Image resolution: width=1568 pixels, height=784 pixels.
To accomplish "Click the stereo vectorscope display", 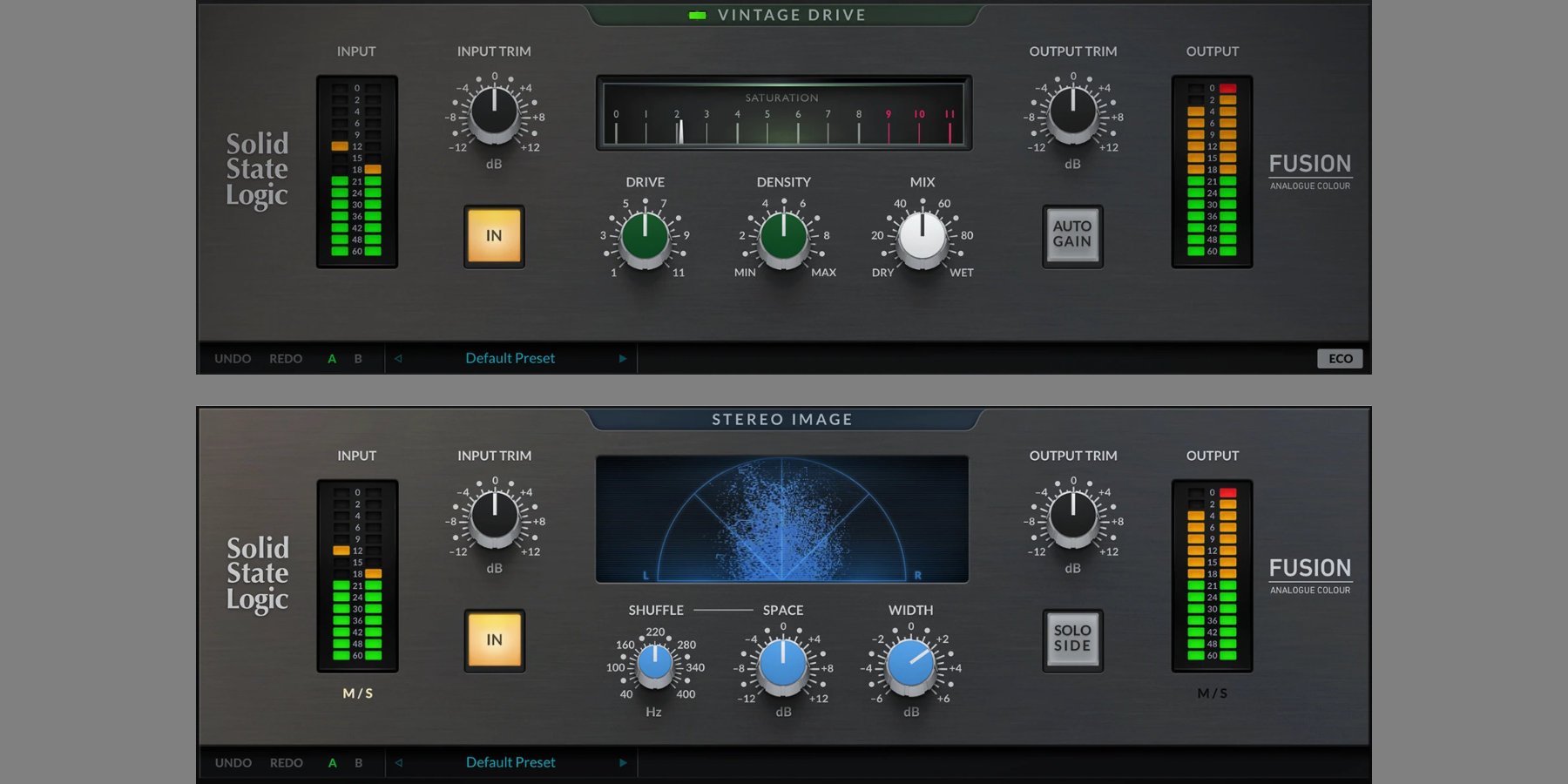I will point(782,519).
